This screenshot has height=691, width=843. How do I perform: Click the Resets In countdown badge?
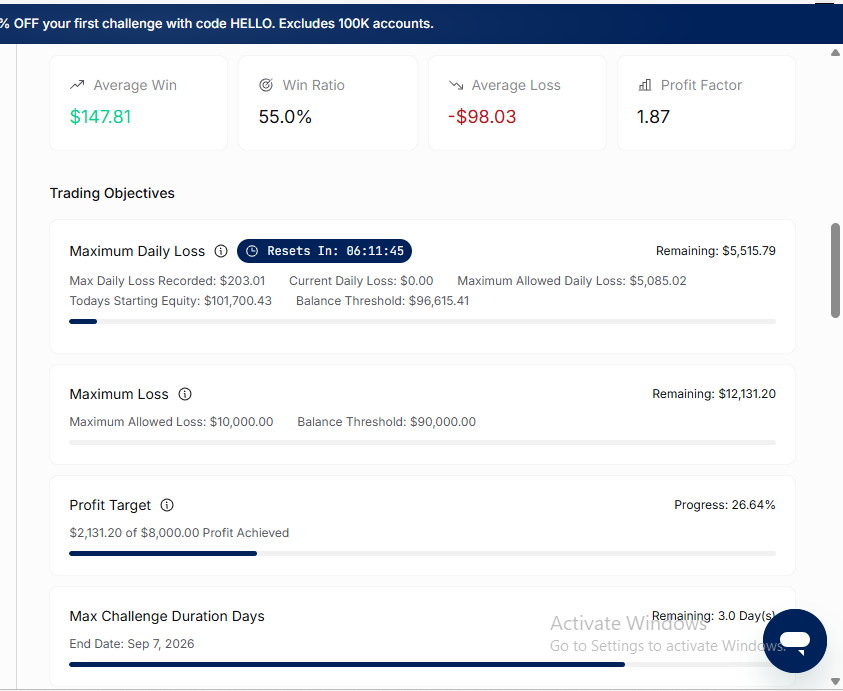pos(324,251)
